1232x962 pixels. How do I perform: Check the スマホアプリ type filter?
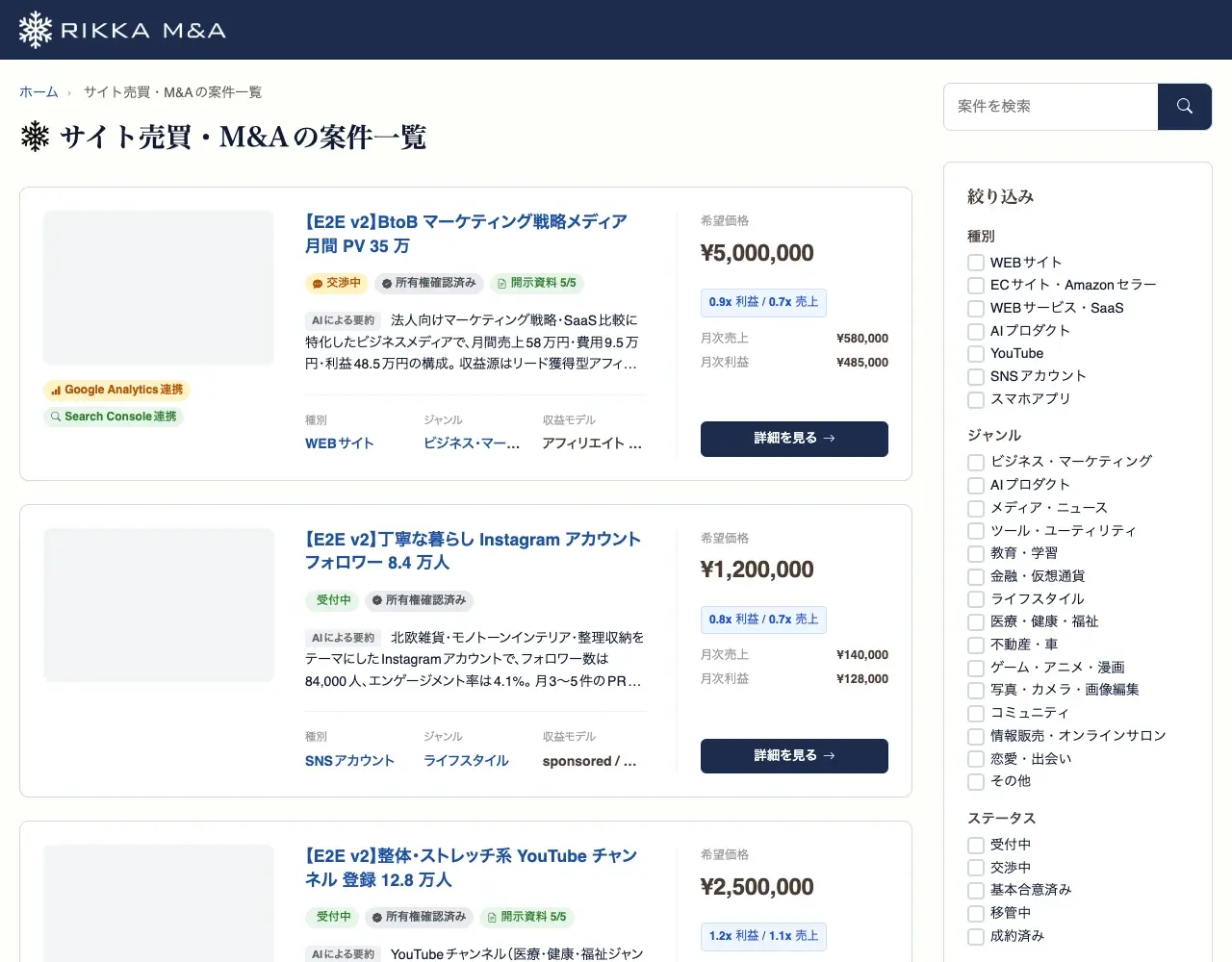click(976, 399)
